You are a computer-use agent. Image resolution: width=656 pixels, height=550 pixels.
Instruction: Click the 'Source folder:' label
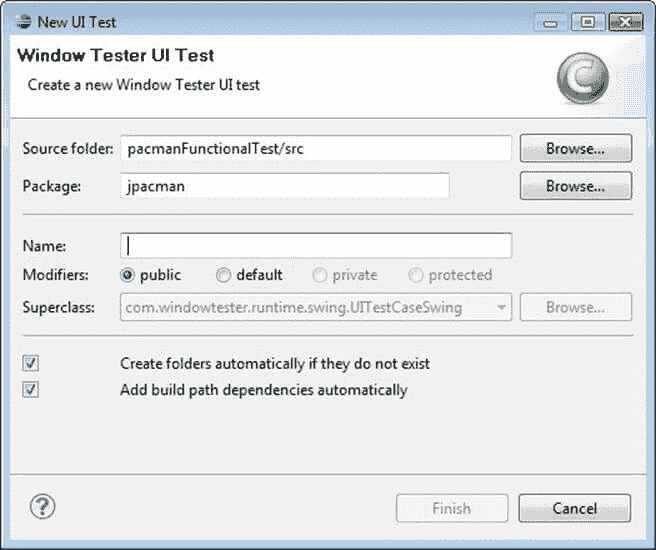pyautogui.click(x=68, y=148)
